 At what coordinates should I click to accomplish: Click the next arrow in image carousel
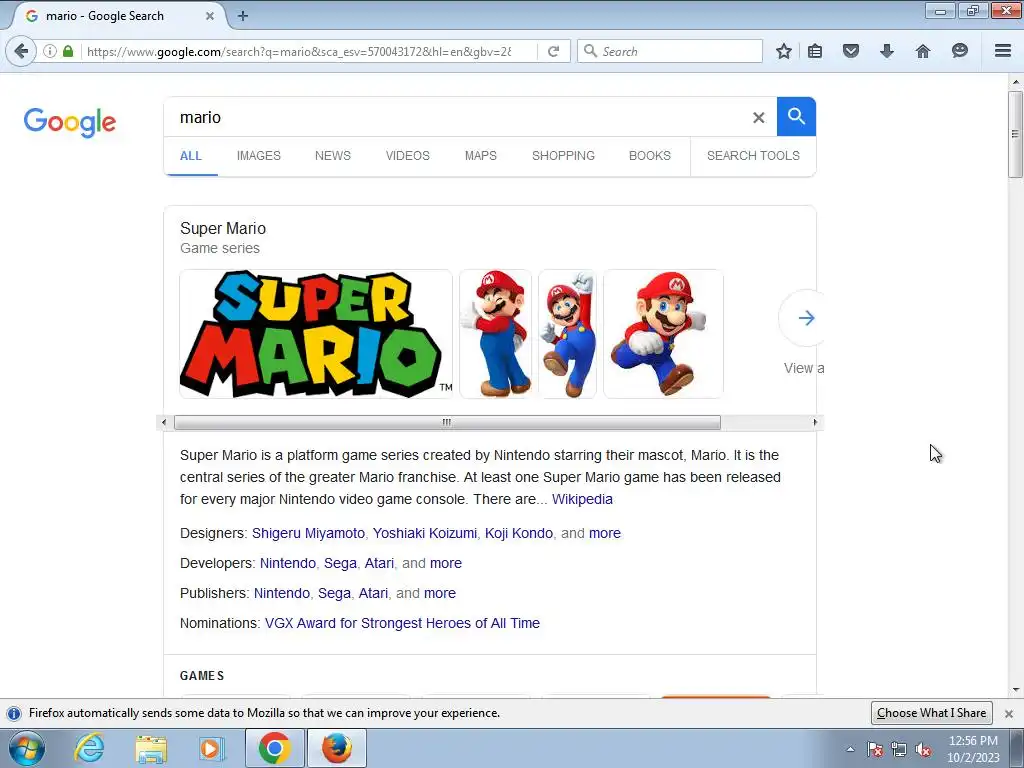(x=806, y=318)
